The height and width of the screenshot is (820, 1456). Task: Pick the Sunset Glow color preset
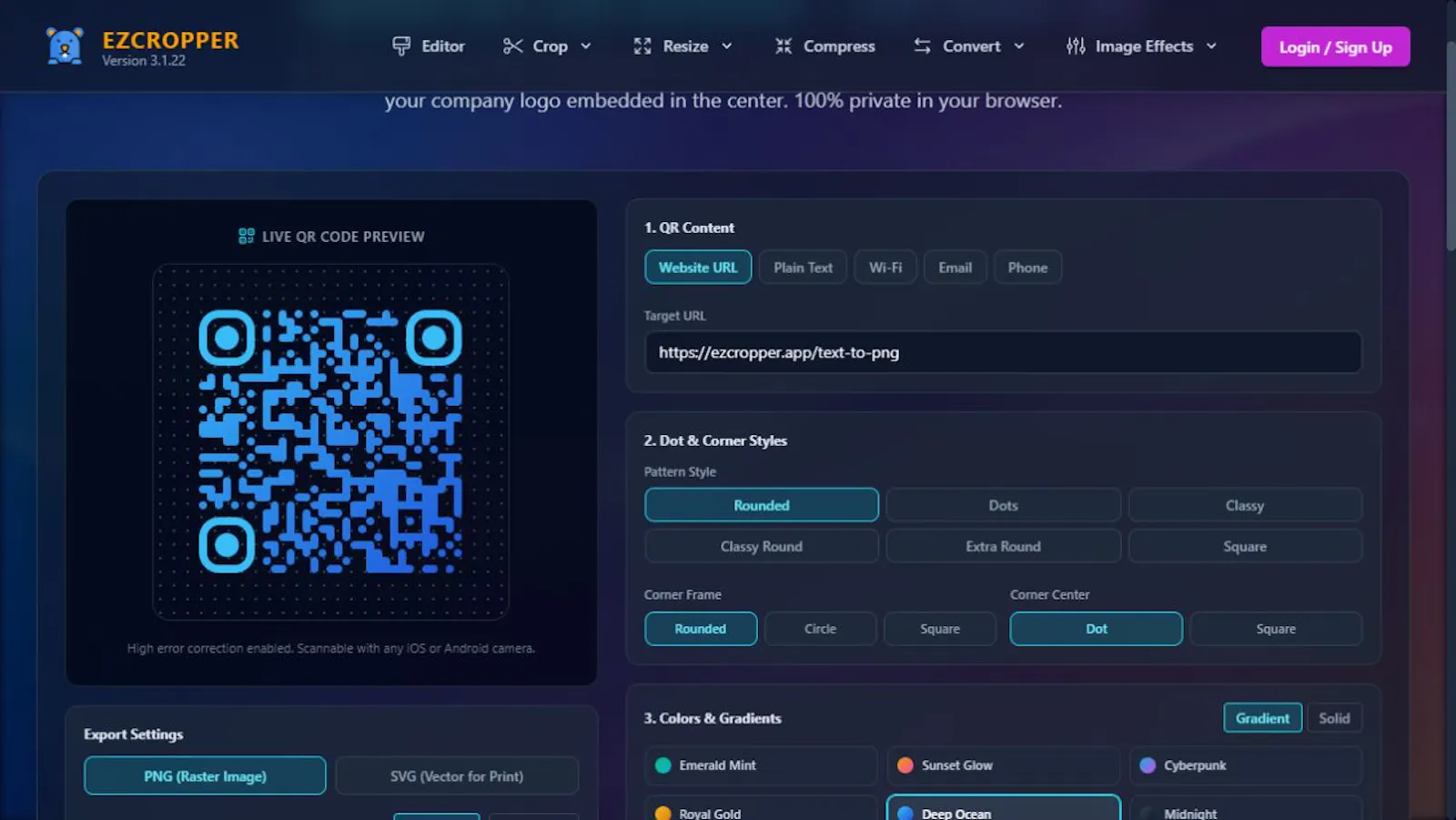(x=1004, y=765)
